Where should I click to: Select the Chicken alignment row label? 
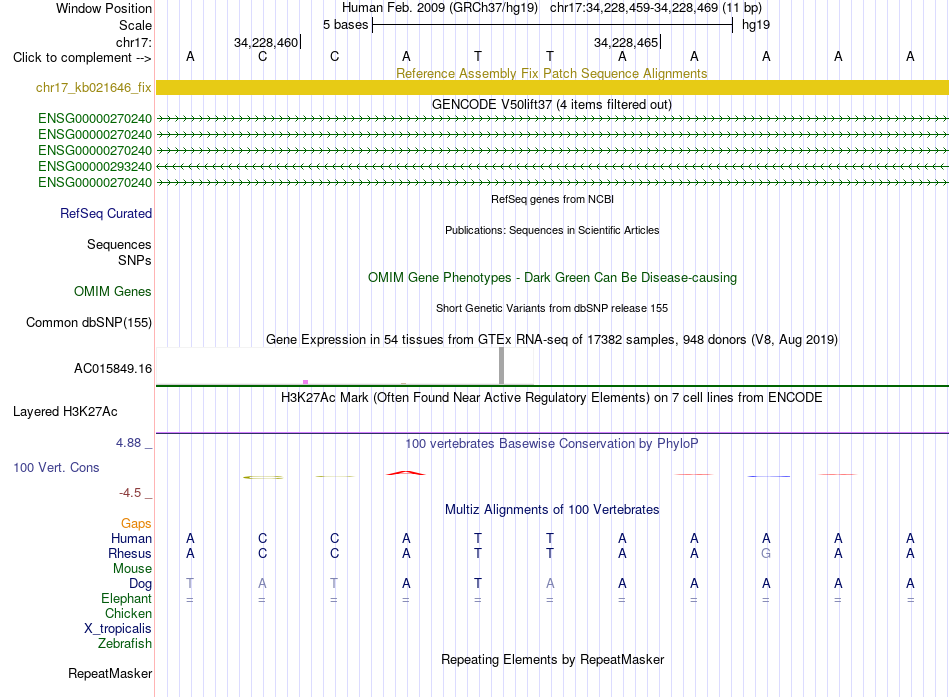(x=128, y=613)
